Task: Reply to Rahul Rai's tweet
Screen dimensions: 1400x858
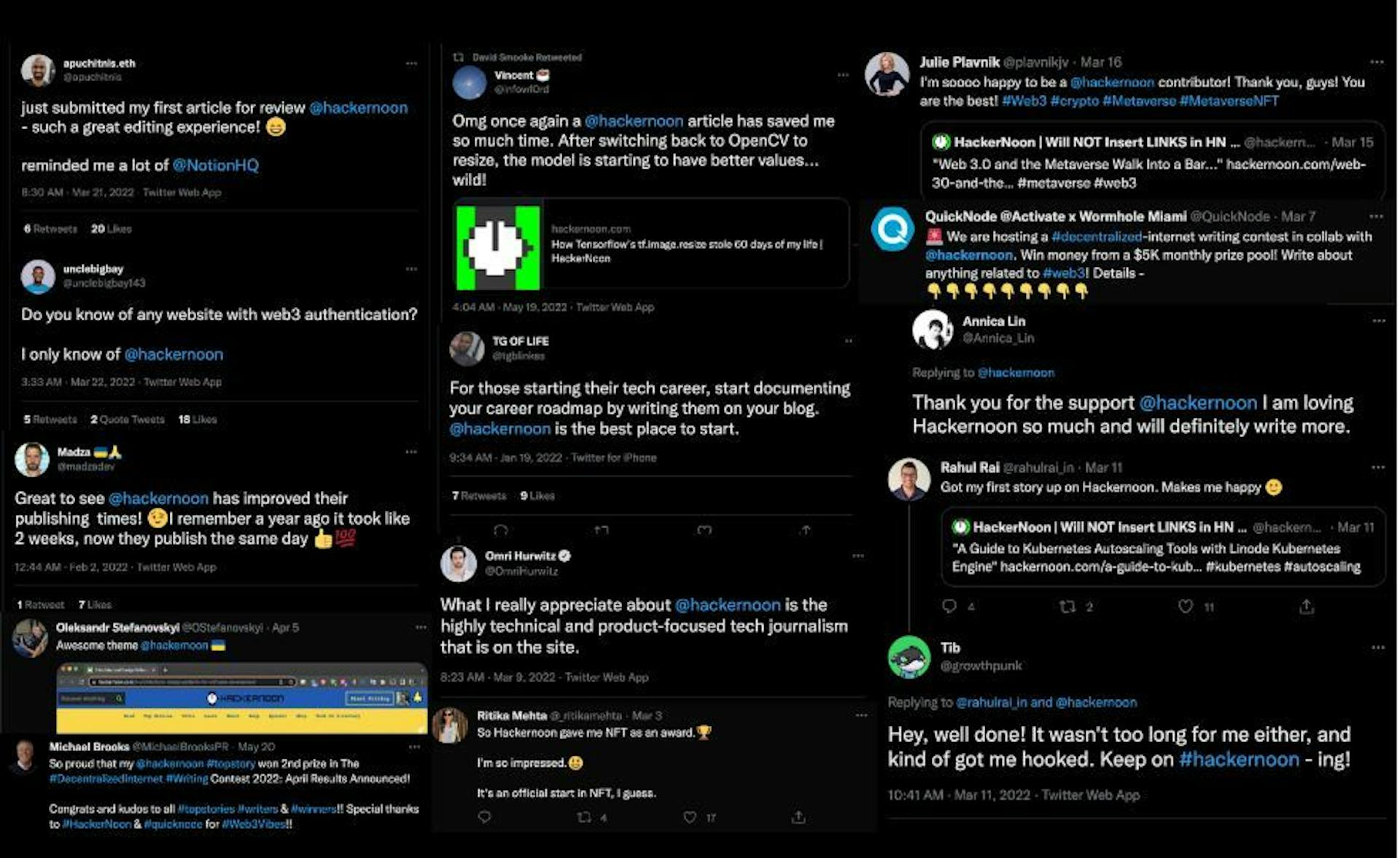Action: click(949, 606)
